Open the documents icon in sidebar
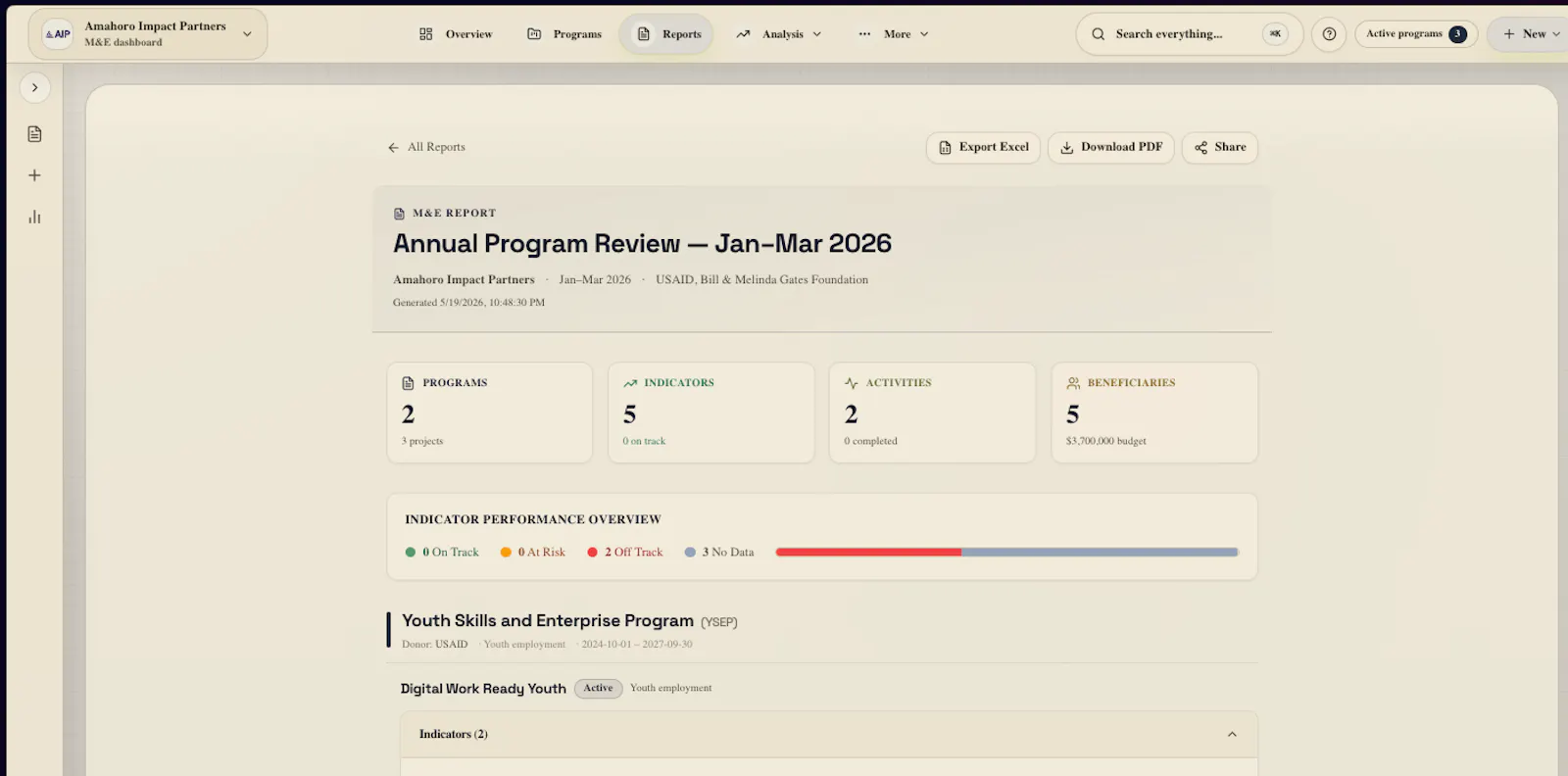Image resolution: width=1568 pixels, height=776 pixels. click(34, 134)
